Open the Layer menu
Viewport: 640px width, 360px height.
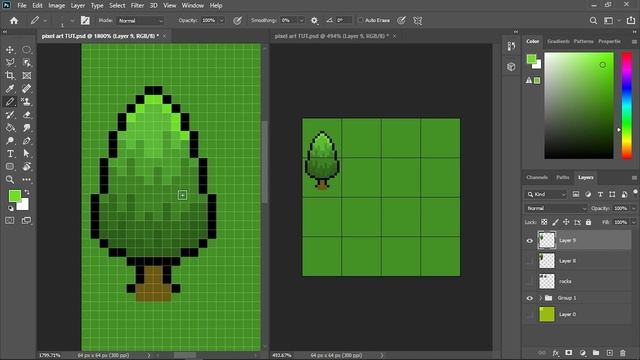click(78, 6)
